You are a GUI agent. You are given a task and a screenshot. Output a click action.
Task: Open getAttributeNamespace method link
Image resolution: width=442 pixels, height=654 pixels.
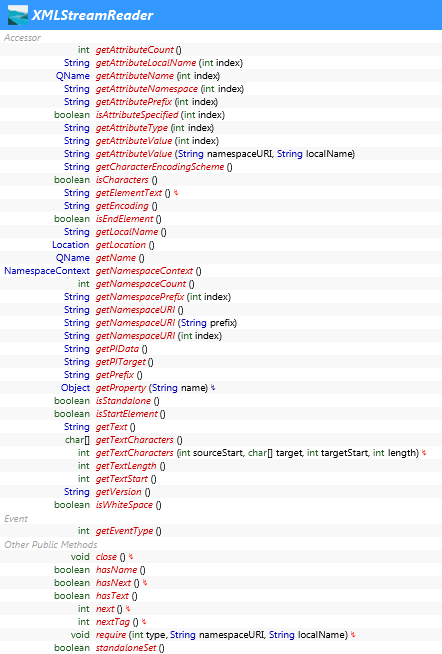point(147,89)
